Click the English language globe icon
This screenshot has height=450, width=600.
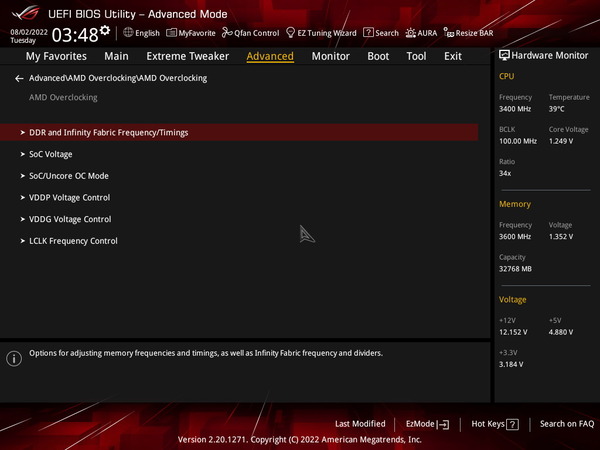pyautogui.click(x=128, y=33)
